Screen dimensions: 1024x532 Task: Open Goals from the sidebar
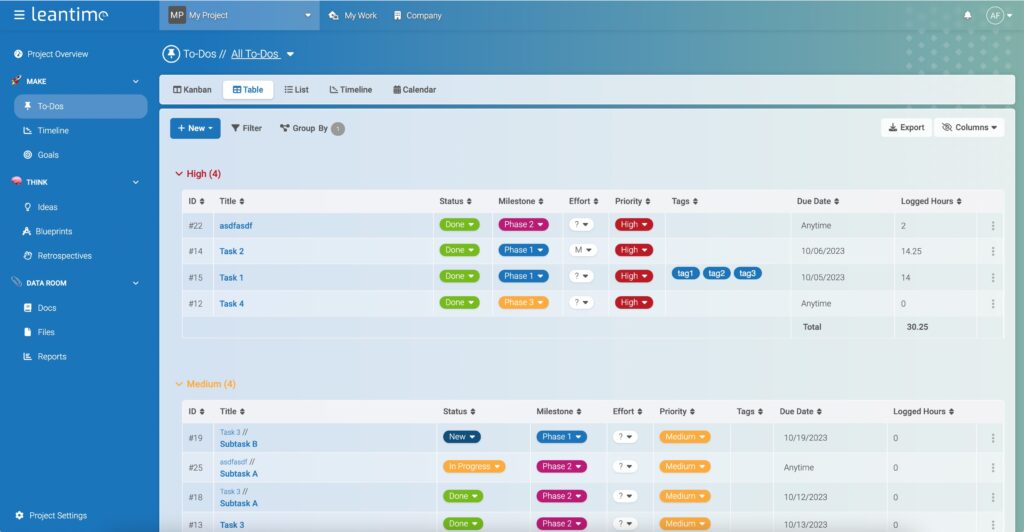click(x=48, y=155)
